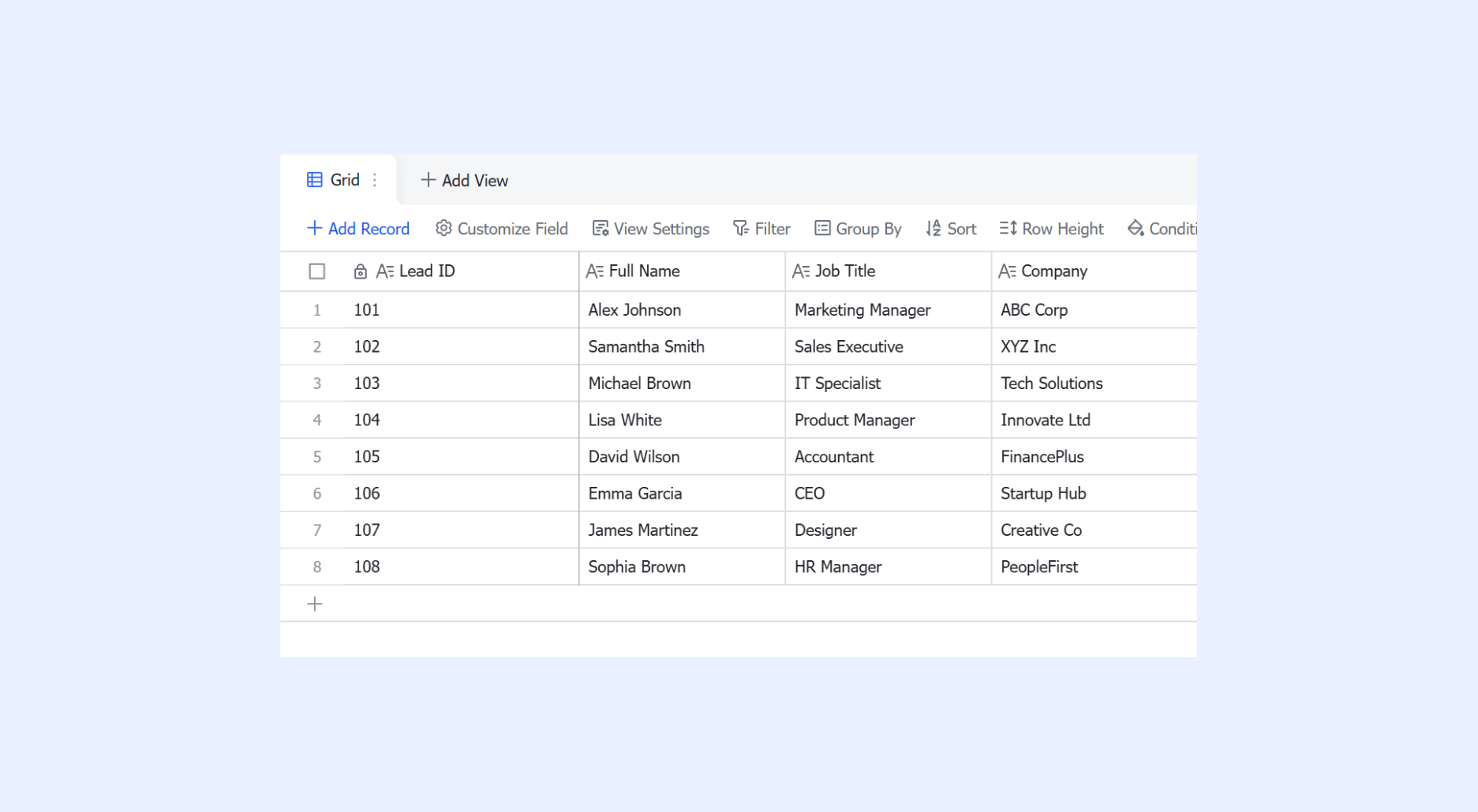1478x812 pixels.
Task: Click the Alex Johnson name cell
Action: click(683, 310)
